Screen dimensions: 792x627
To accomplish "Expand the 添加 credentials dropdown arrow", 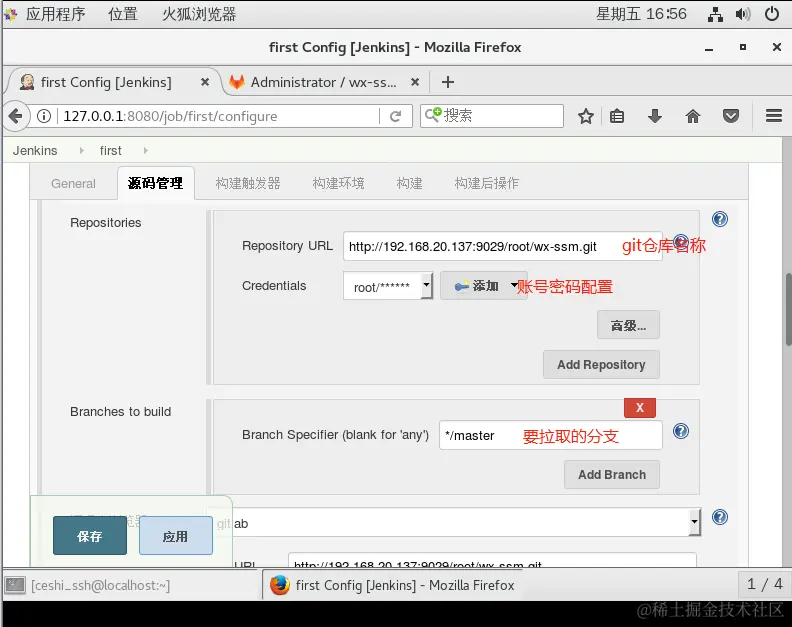I will (514, 285).
